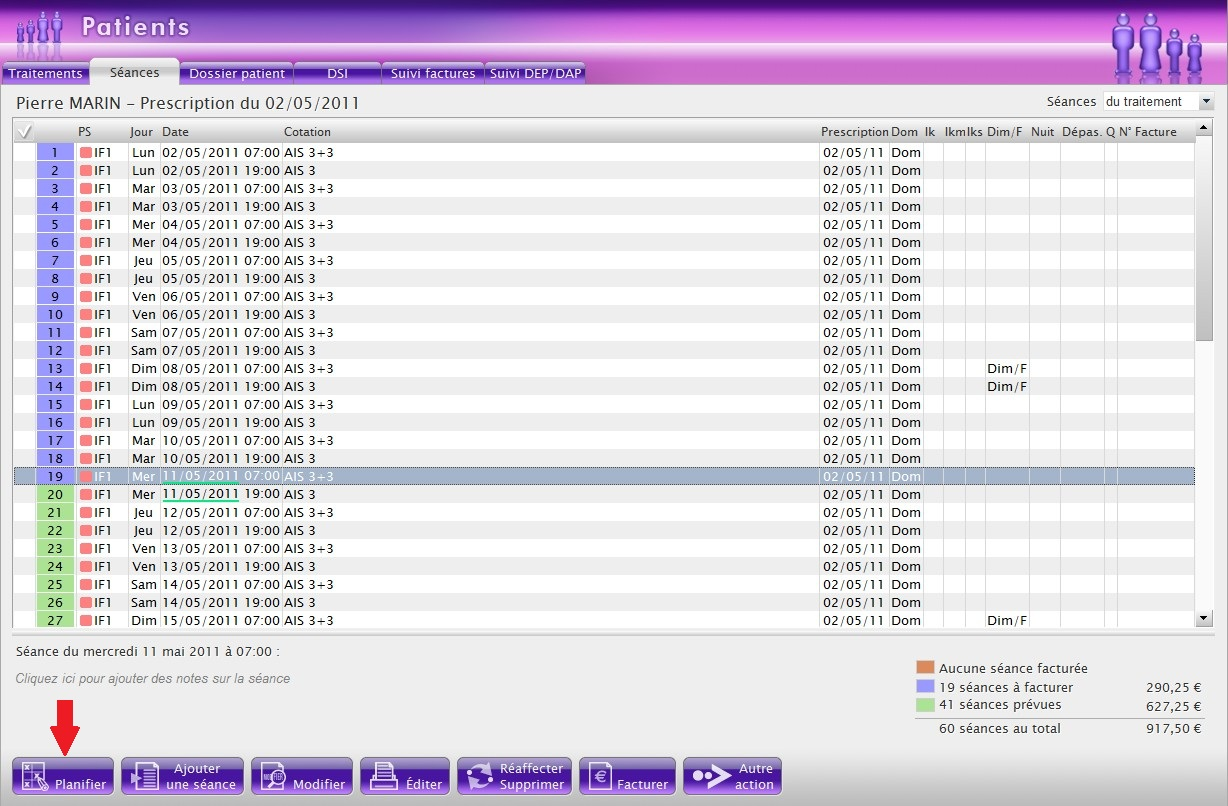Open the Suivi factures tab

click(x=432, y=73)
